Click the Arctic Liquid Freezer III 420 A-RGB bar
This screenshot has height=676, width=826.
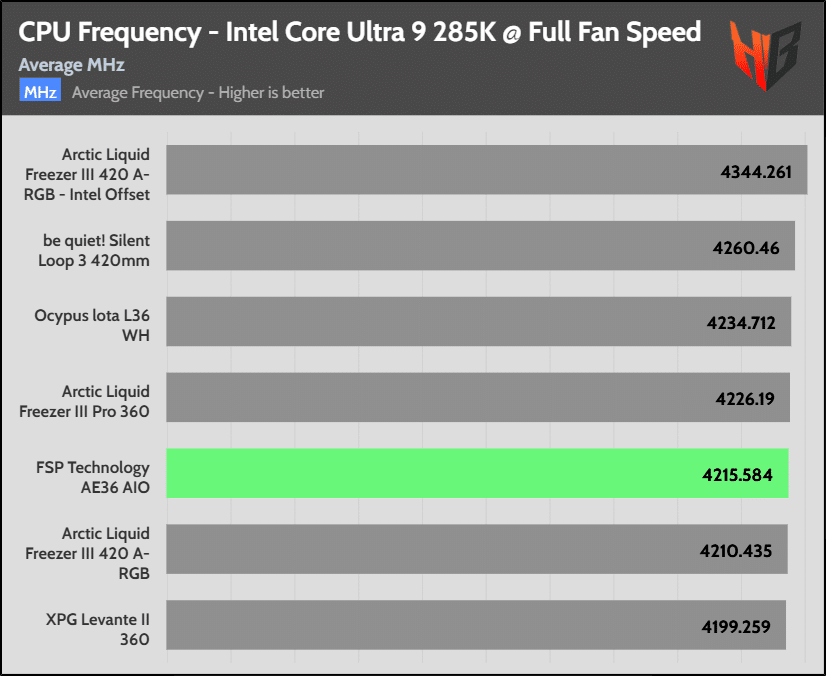[x=477, y=549]
